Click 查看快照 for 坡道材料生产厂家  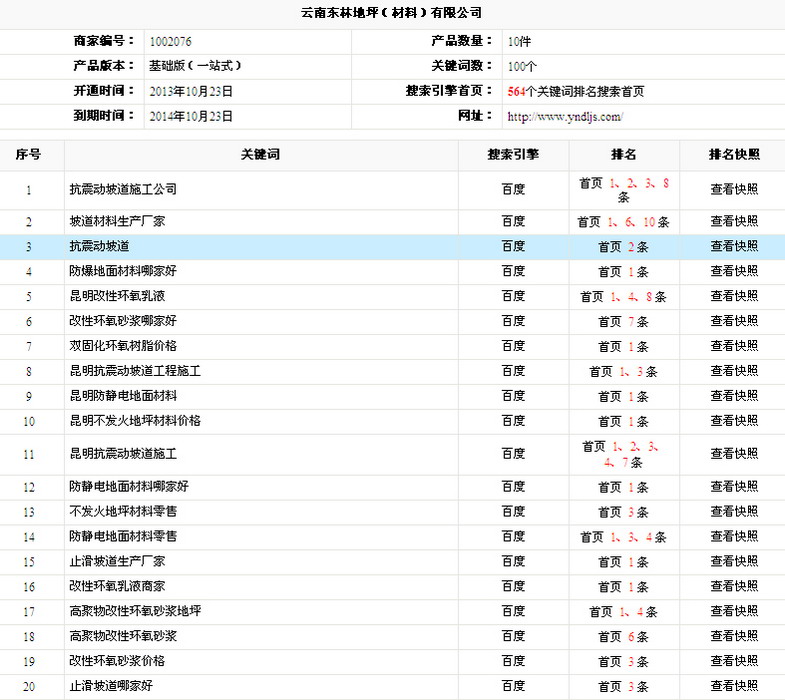(x=734, y=221)
